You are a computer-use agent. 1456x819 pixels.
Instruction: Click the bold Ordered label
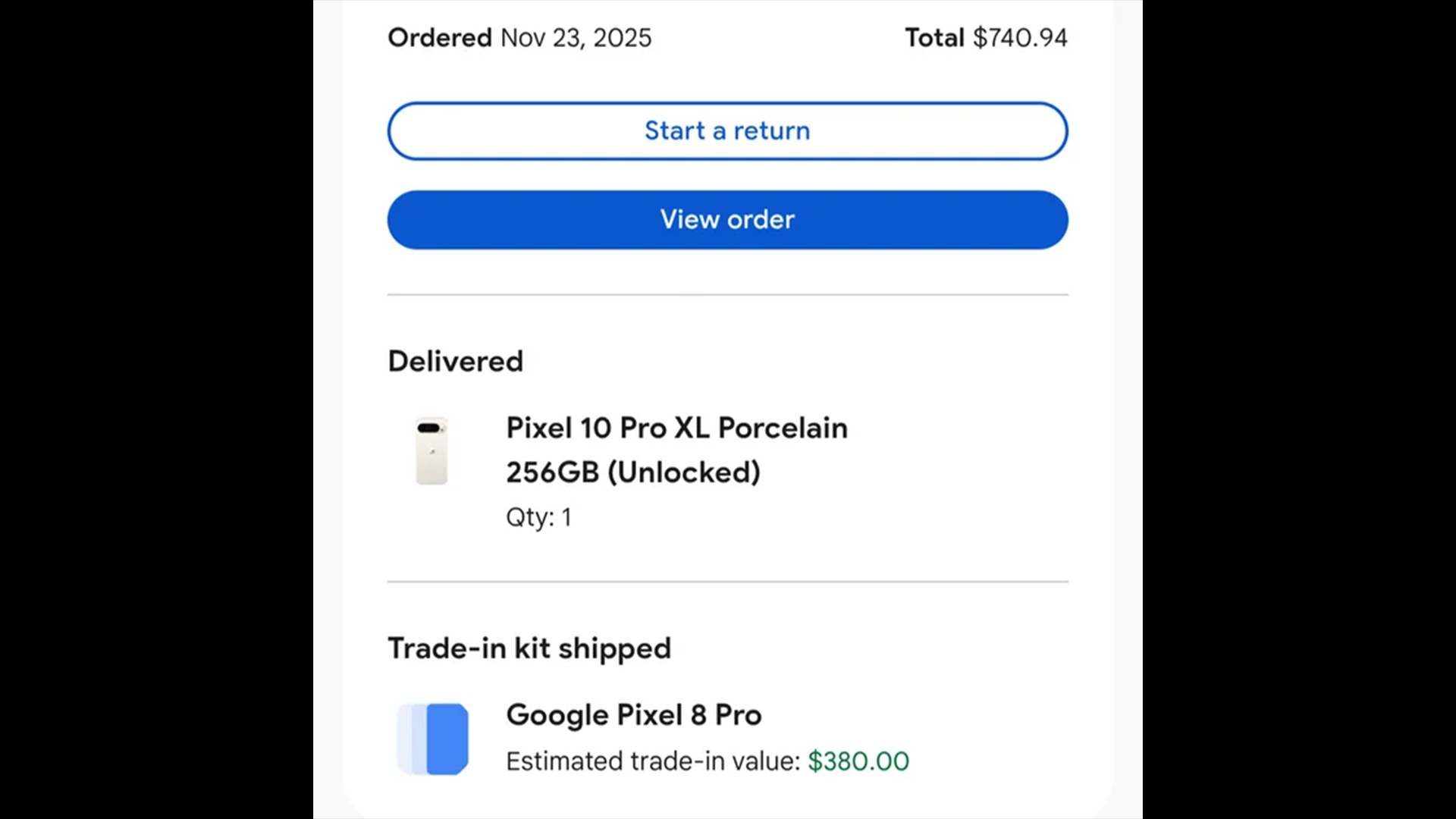click(x=440, y=38)
